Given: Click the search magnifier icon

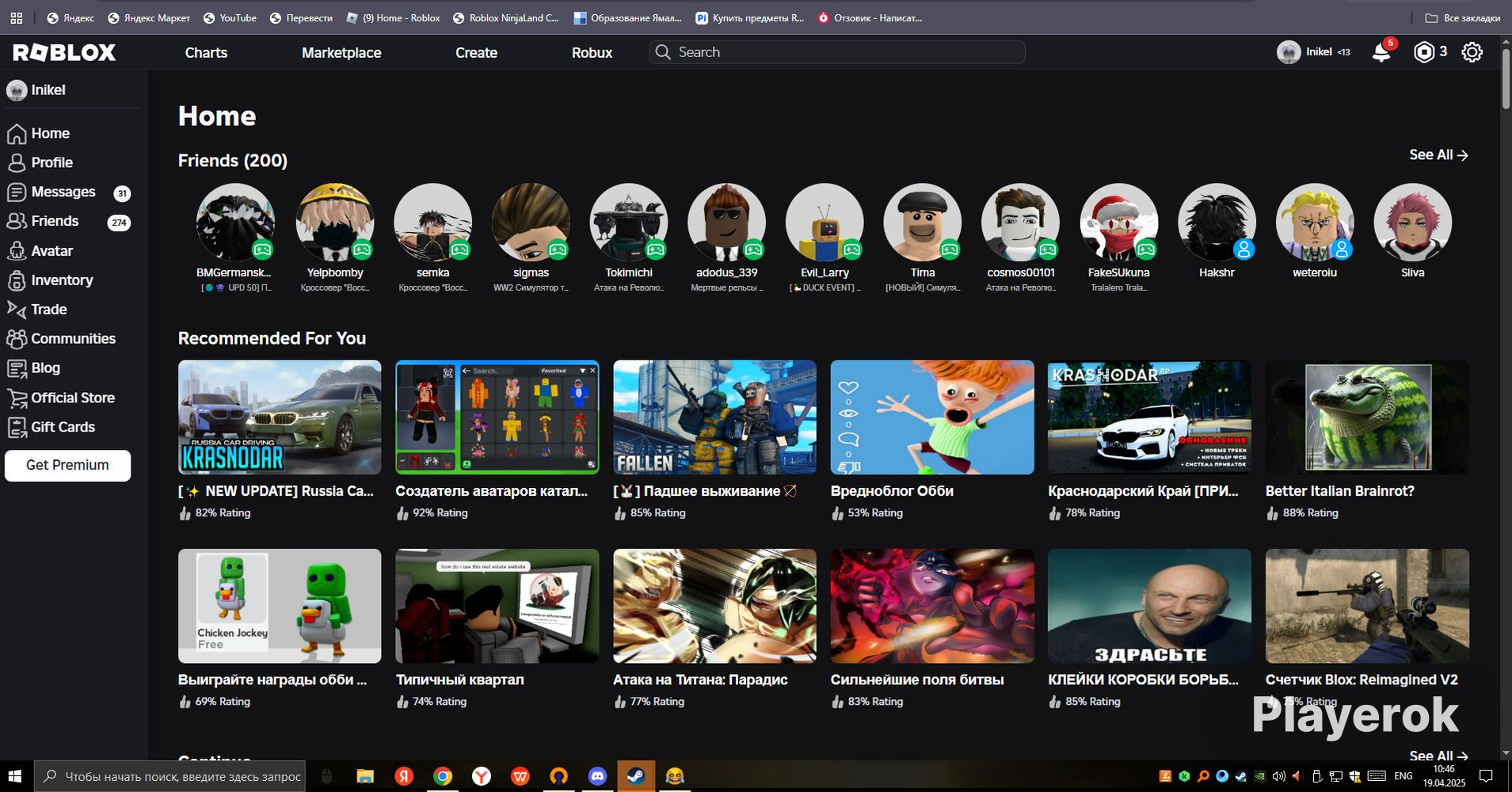Looking at the screenshot, I should (663, 52).
